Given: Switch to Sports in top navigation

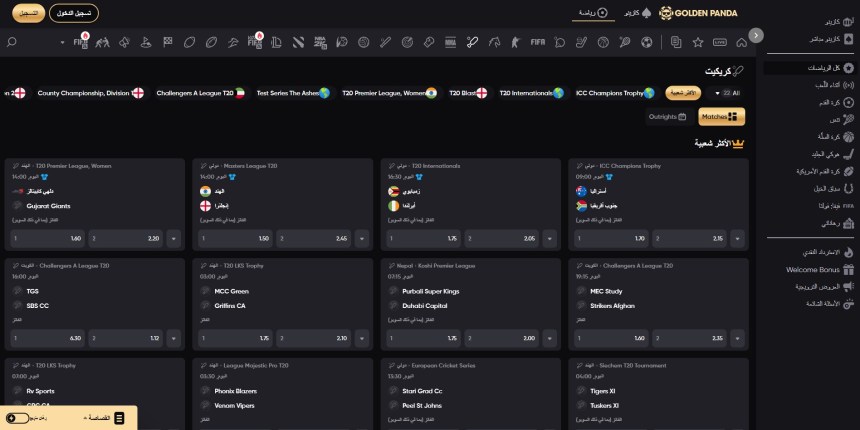Looking at the screenshot, I should pyautogui.click(x=593, y=13).
